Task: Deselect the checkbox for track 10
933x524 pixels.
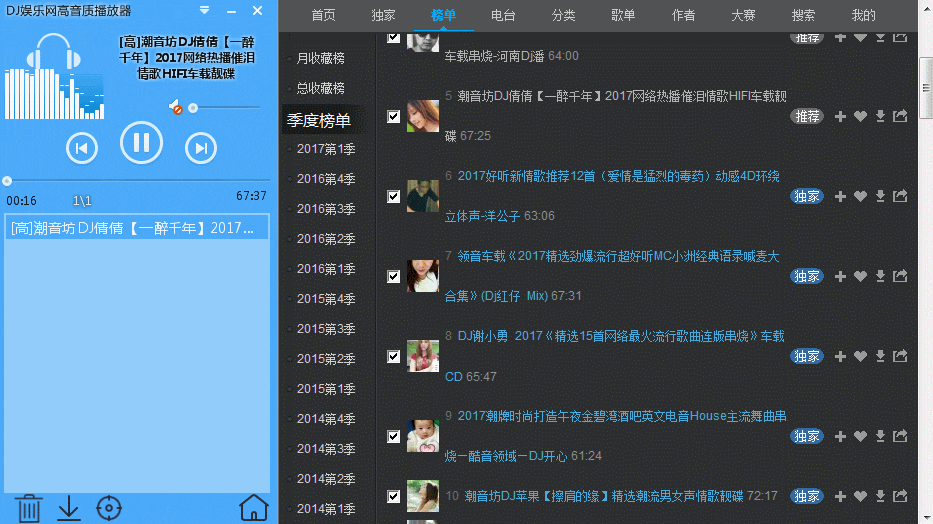Action: coord(393,496)
